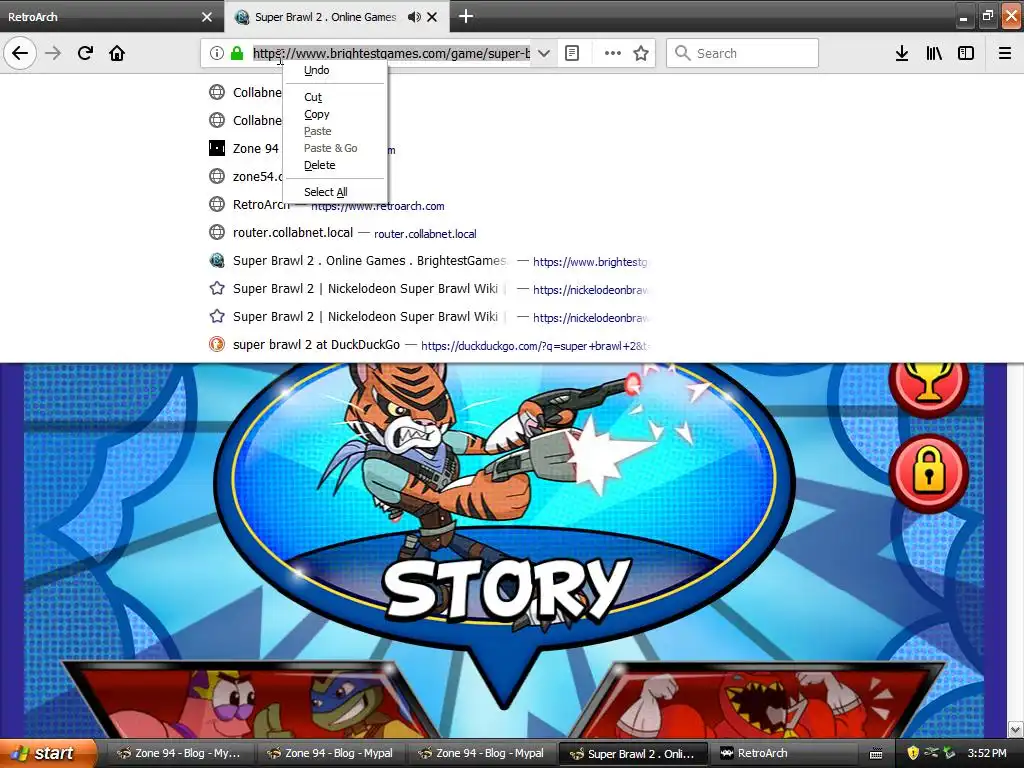Choose Select All in the context menu
This screenshot has height=768, width=1024.
click(336, 192)
